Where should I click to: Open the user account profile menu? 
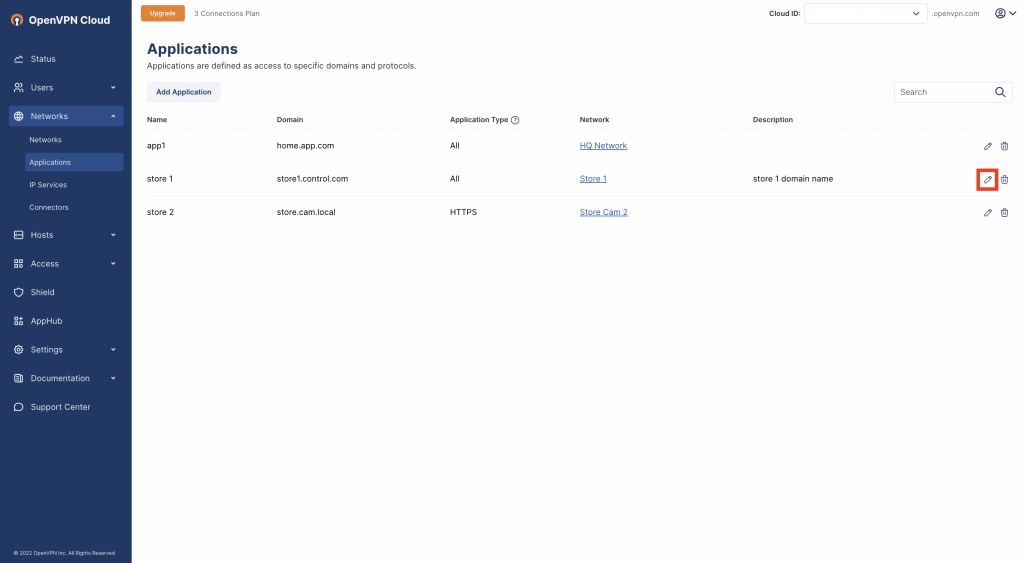click(1005, 13)
